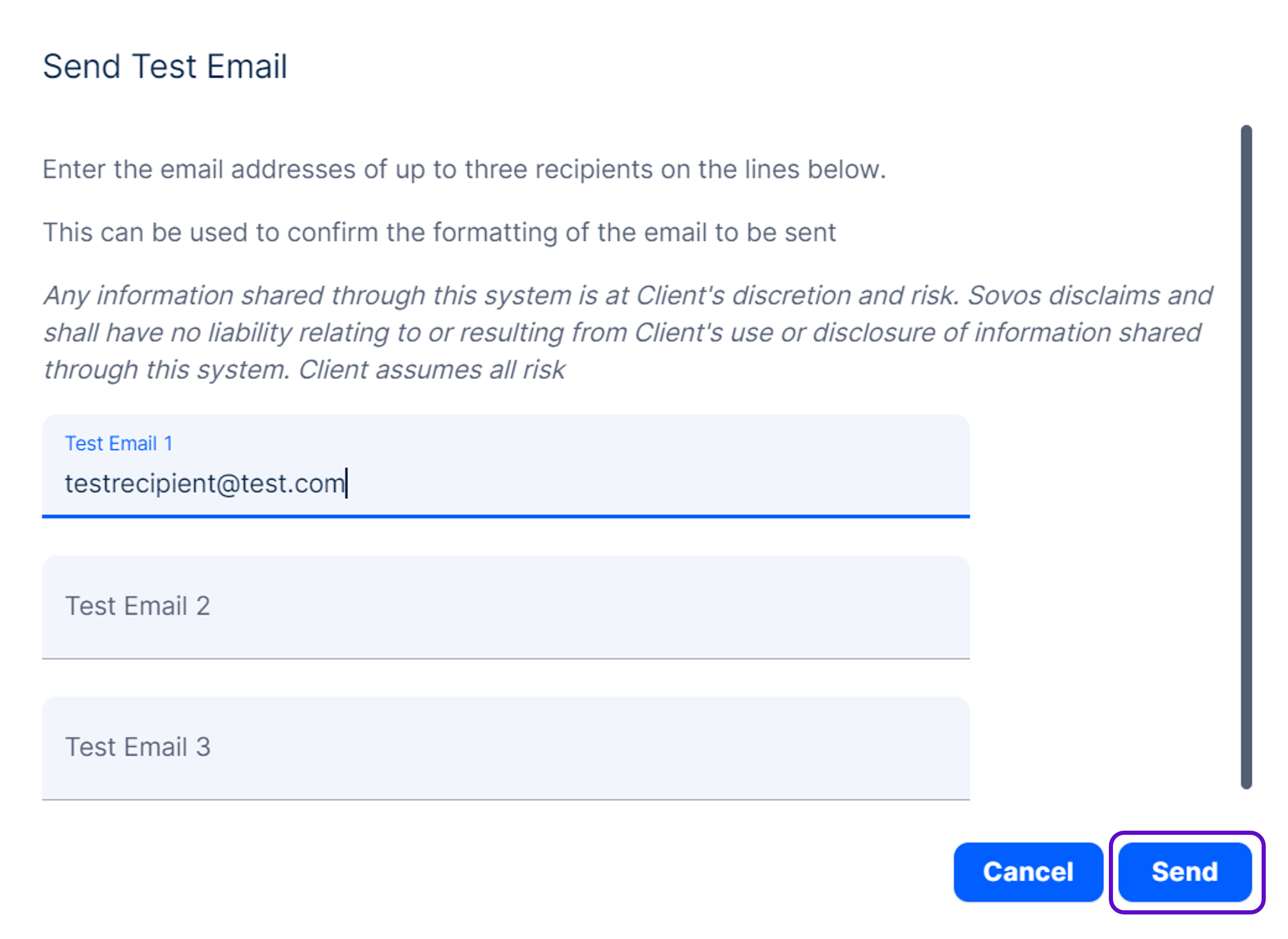Viewport: 1288px width, 939px height.
Task: Click the typed testrecipient@test.com address text
Action: click(x=205, y=484)
